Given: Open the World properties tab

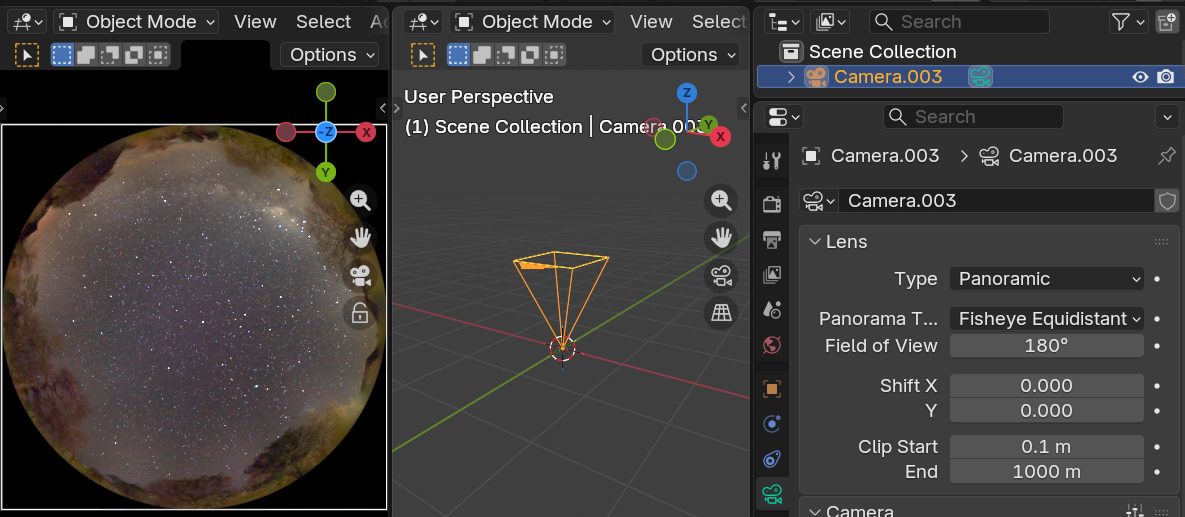Looking at the screenshot, I should [x=771, y=345].
